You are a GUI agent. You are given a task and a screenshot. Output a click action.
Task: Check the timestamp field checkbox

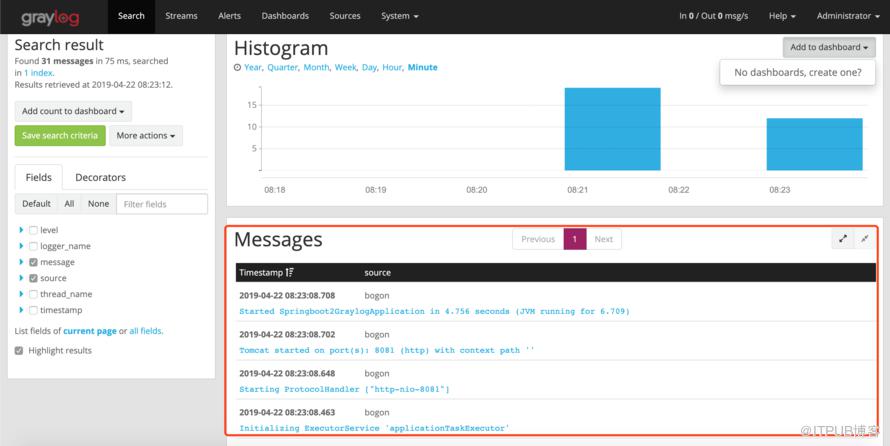(x=33, y=310)
